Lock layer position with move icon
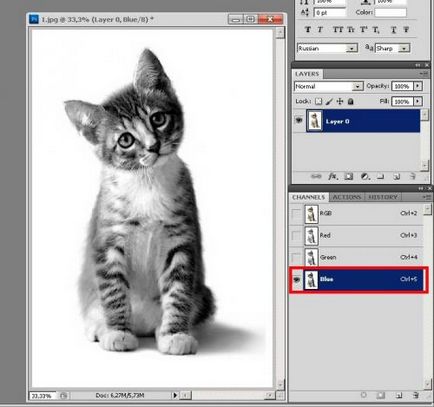434x407 pixels. coord(340,101)
